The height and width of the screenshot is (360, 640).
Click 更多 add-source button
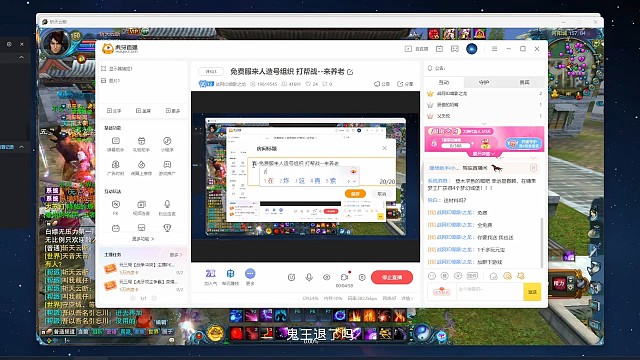click(x=173, y=111)
